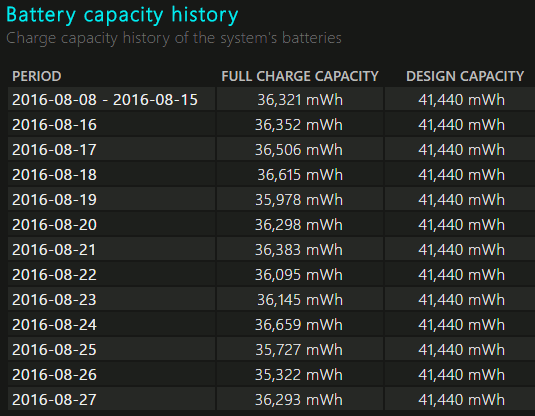Click the DESIGN CAPACITY column header
Image resolution: width=535 pixels, height=416 pixels.
465,76
